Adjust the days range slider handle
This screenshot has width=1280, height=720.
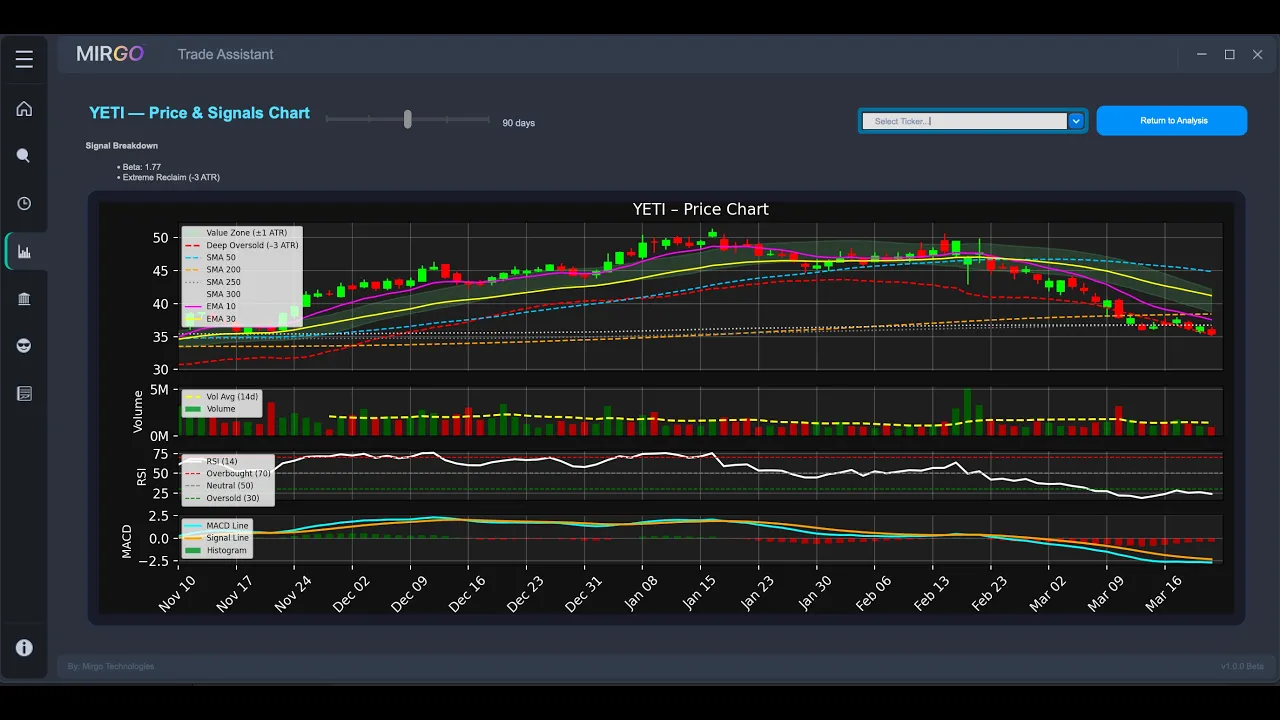408,119
